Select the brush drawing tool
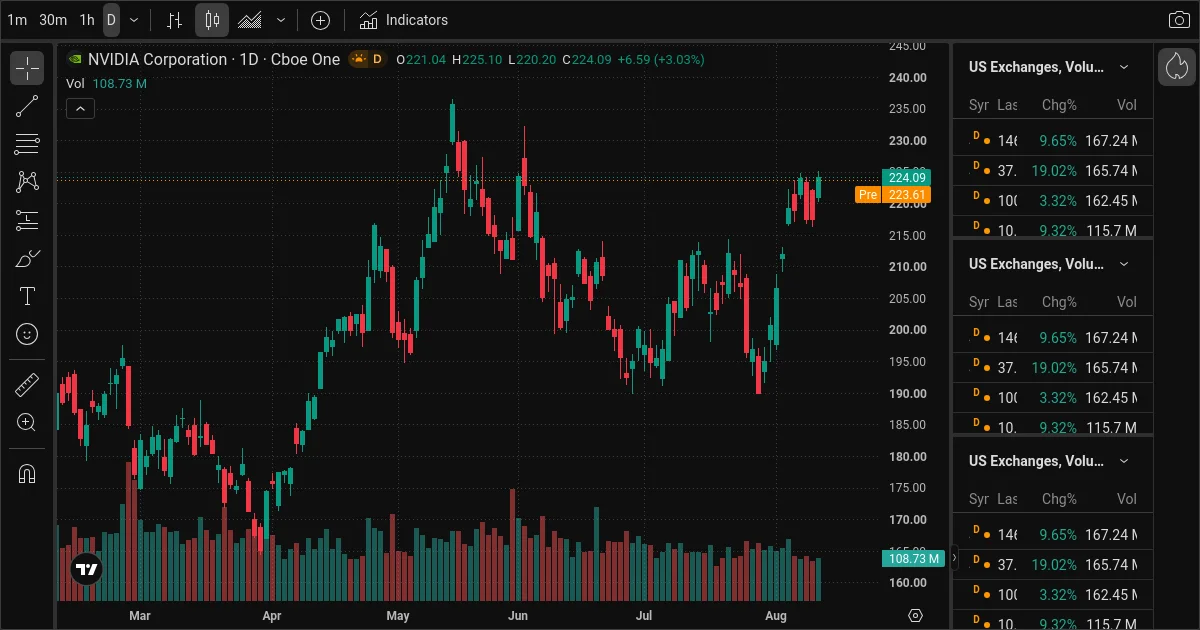The width and height of the screenshot is (1200, 630). click(x=27, y=258)
